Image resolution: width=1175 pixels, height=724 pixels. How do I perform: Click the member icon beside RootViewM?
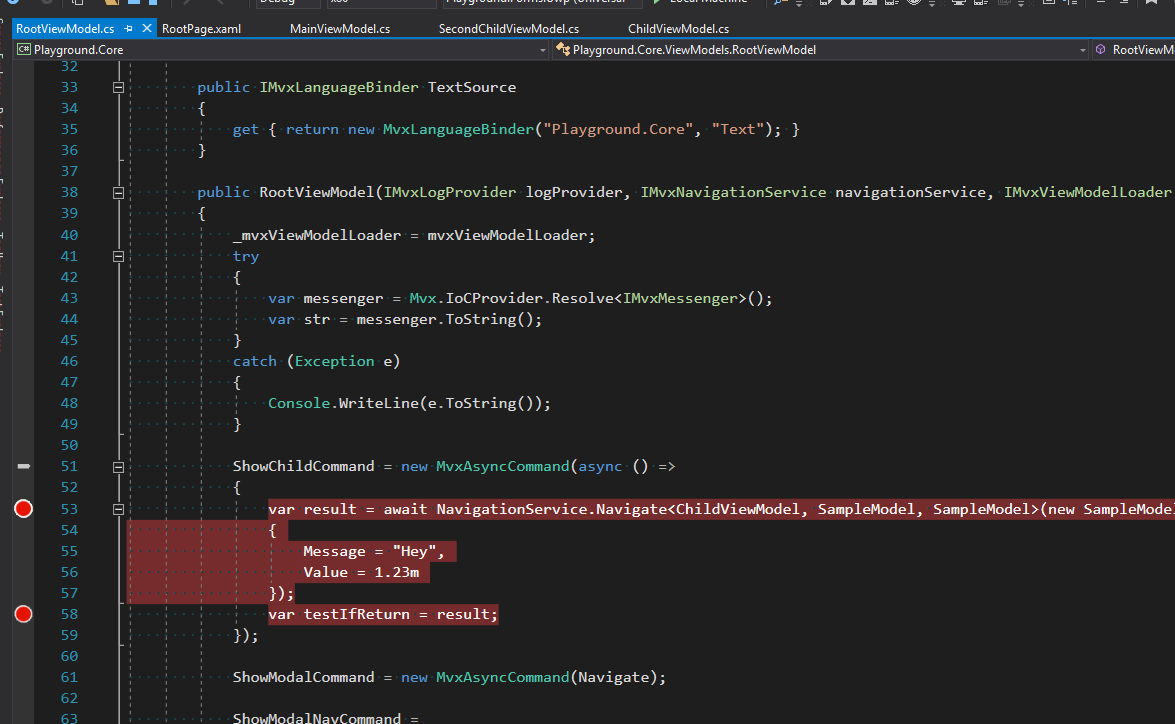click(x=1101, y=49)
